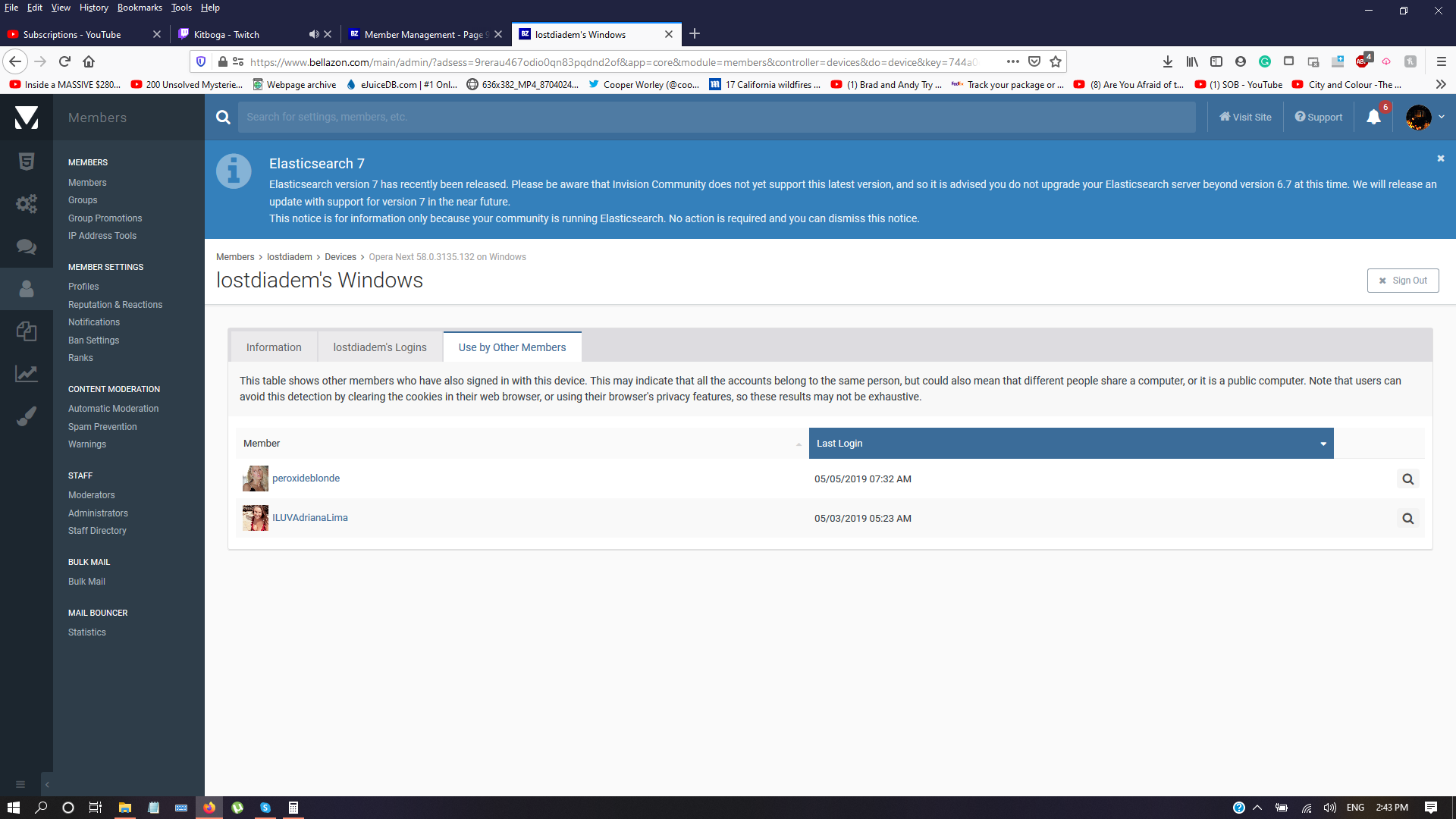Open the Customization paintbrush icon in the sidebar
The image size is (1456, 819).
point(27,416)
